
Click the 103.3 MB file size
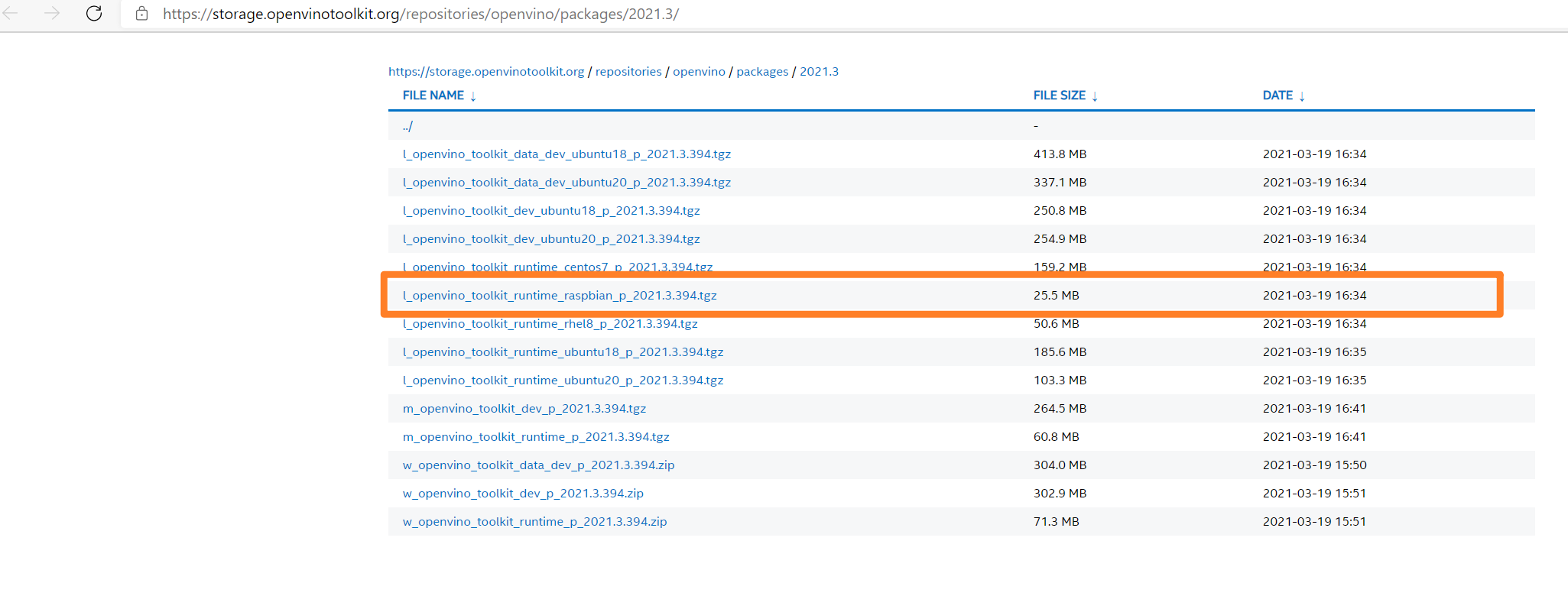[x=1060, y=381]
